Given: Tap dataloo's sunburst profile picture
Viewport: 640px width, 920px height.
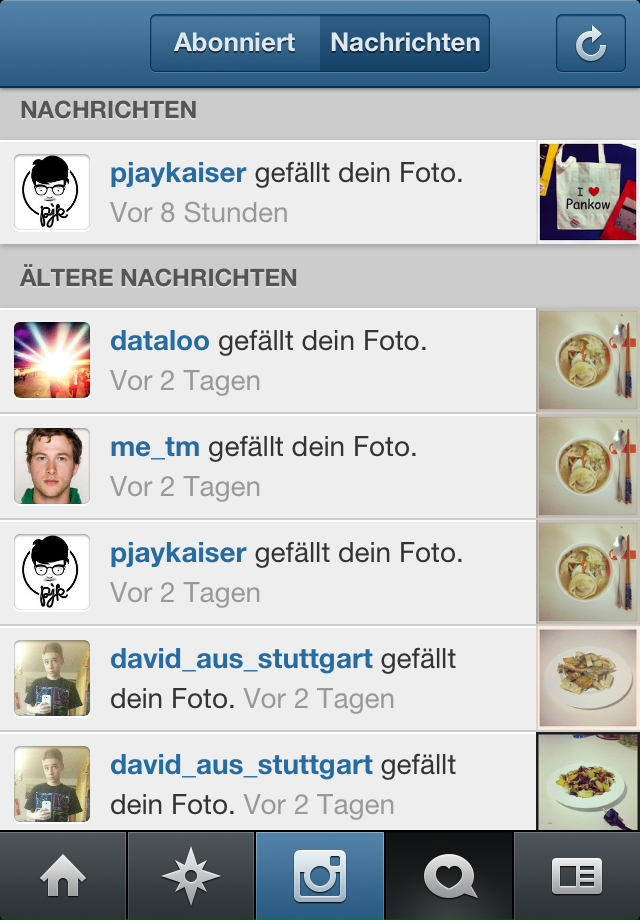Looking at the screenshot, I should tap(52, 360).
